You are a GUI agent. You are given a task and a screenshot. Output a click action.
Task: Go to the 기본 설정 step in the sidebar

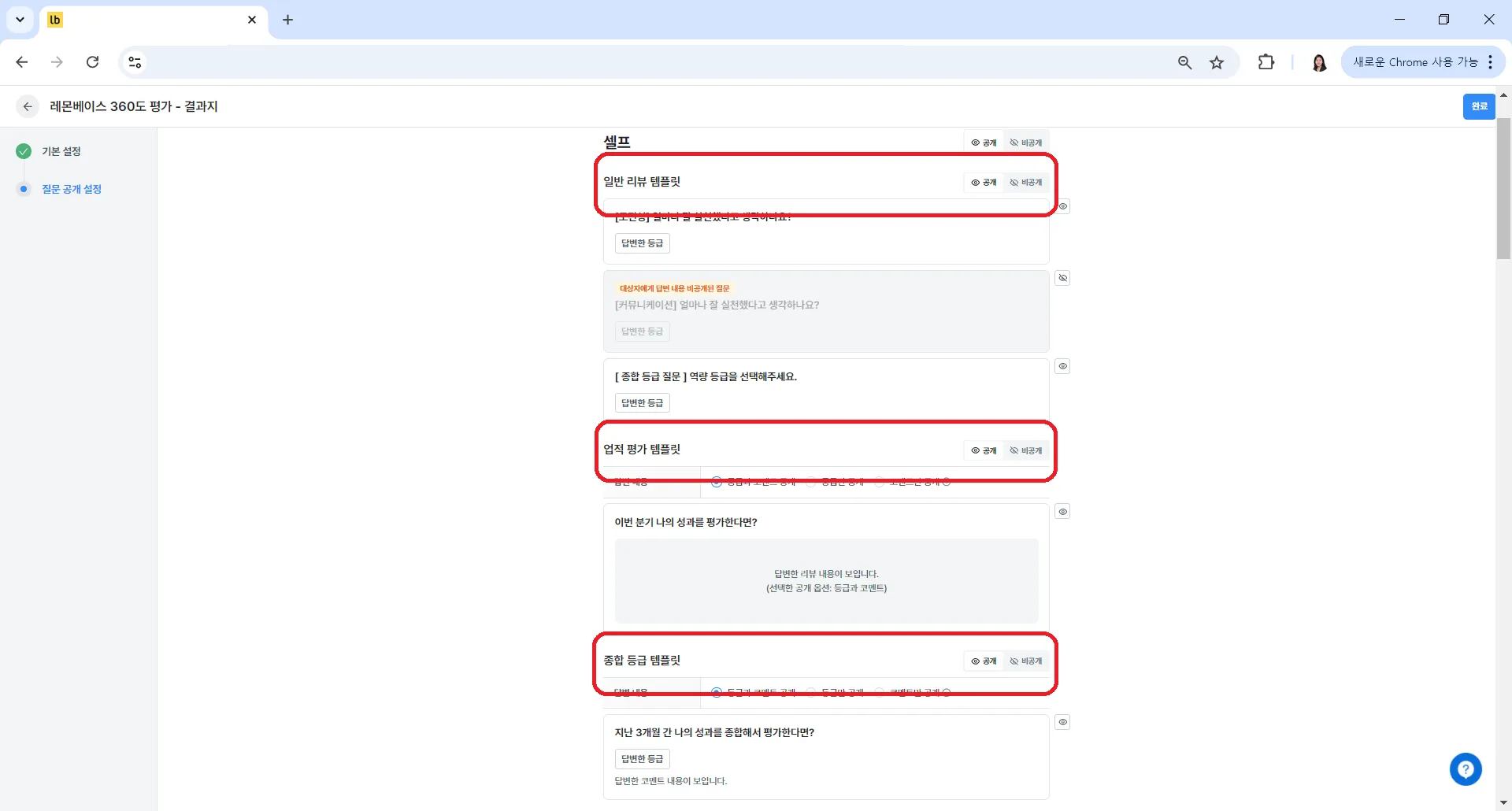coord(61,151)
